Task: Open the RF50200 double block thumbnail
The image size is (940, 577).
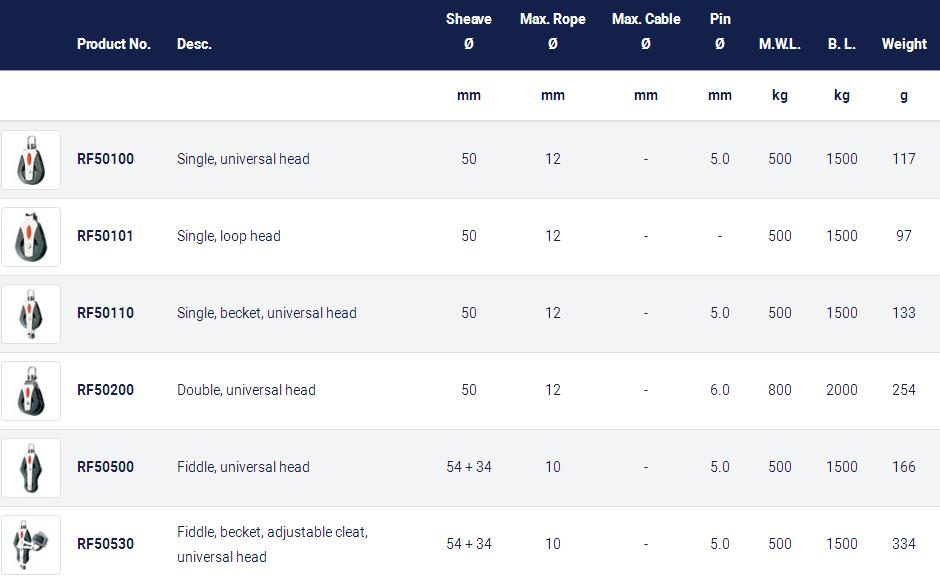Action: tap(31, 391)
